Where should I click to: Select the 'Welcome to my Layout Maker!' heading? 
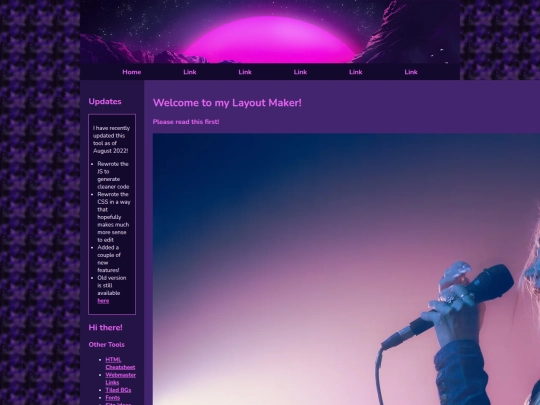227,103
